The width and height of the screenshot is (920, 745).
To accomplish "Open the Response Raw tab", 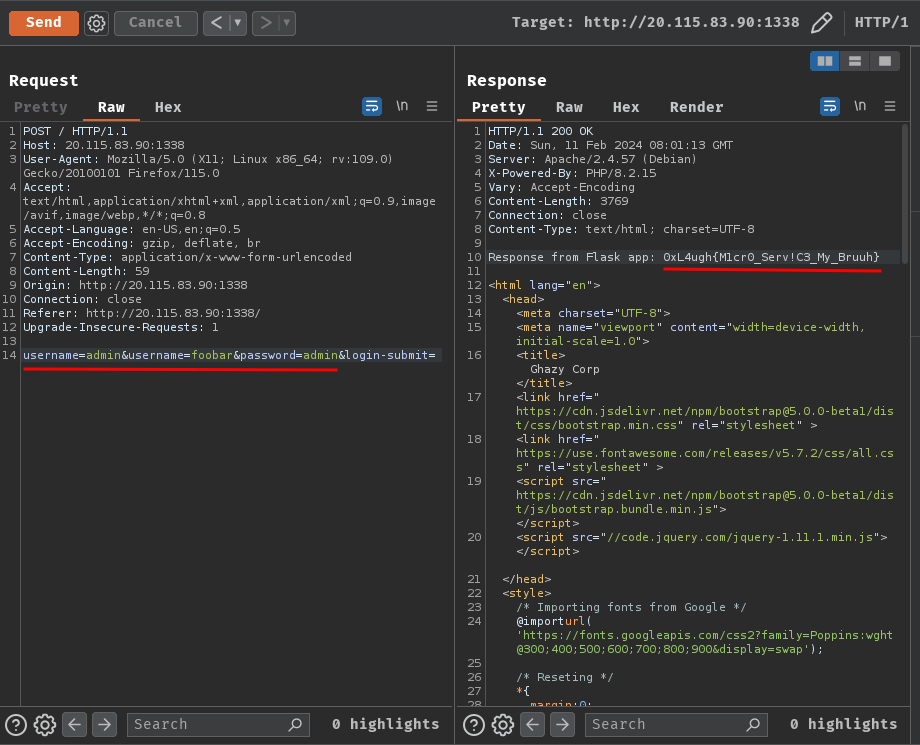I will (569, 107).
